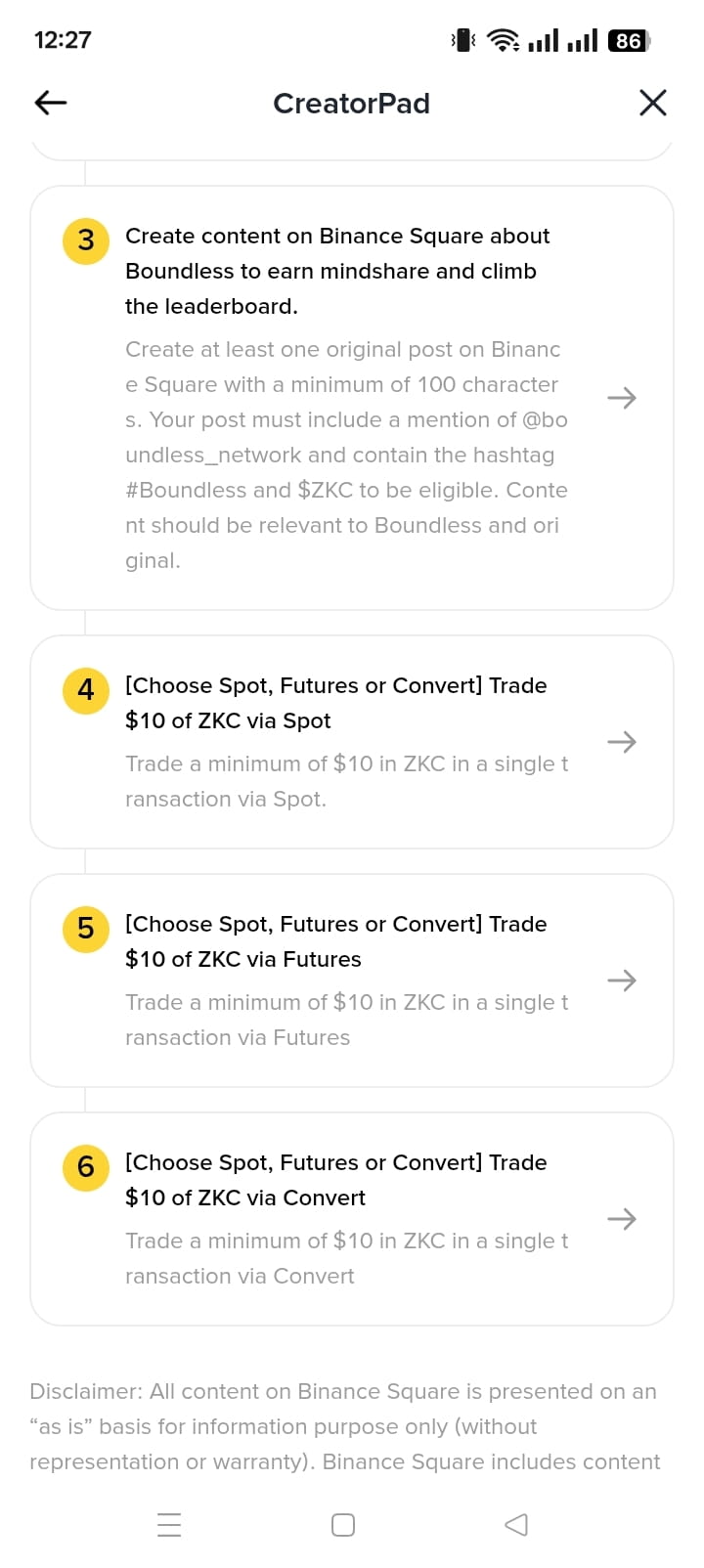The width and height of the screenshot is (704, 1568).
Task: Open the arrow for Convert trade task
Action: tap(622, 1219)
